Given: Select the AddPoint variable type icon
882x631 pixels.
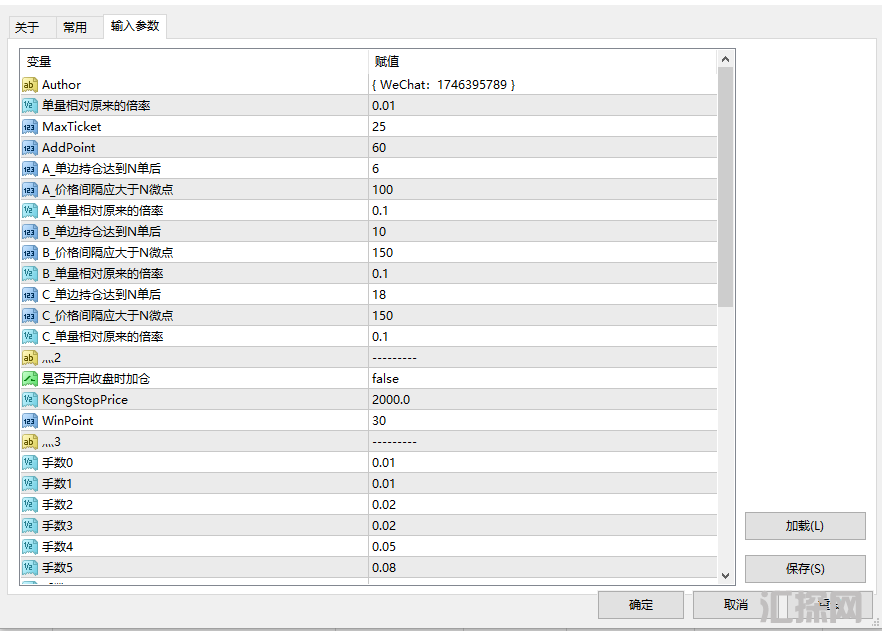Looking at the screenshot, I should [29, 148].
